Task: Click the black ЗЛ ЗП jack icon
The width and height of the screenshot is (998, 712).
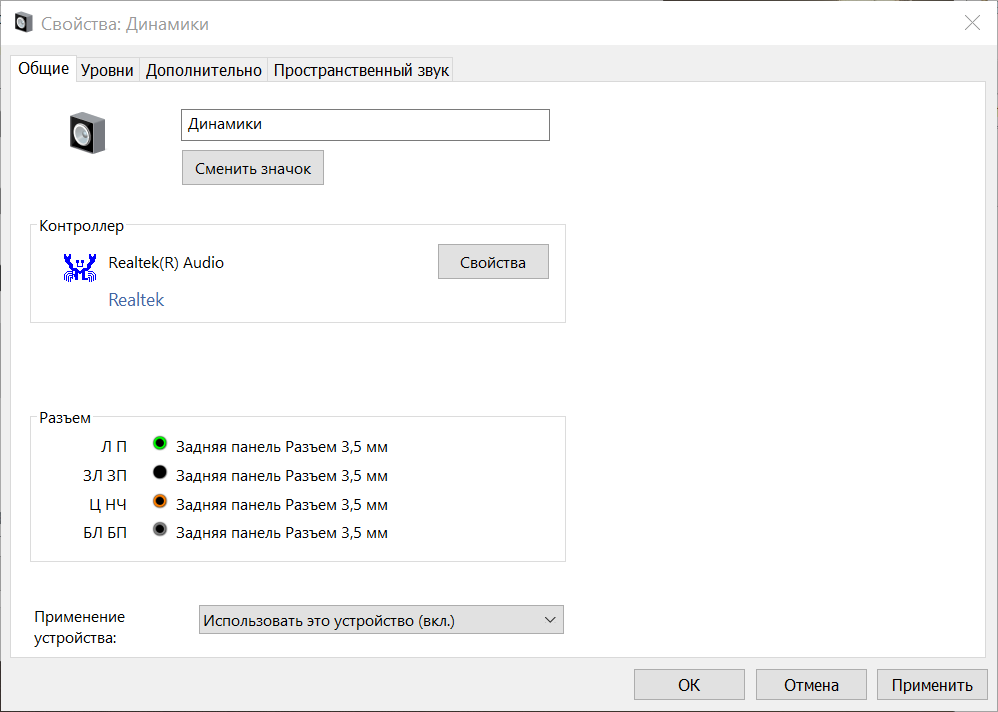Action: [x=159, y=473]
